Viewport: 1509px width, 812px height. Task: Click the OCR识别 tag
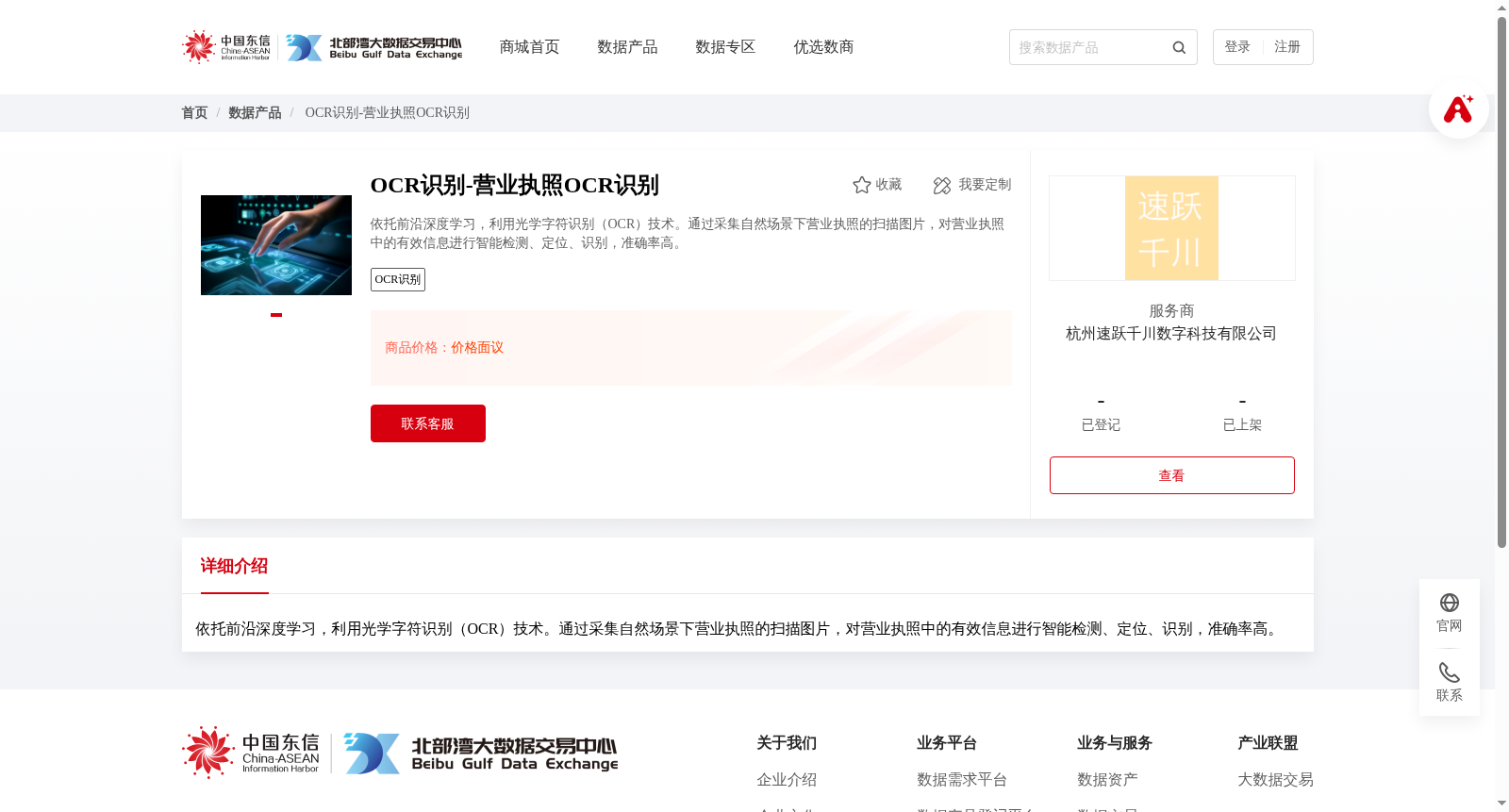(x=398, y=279)
